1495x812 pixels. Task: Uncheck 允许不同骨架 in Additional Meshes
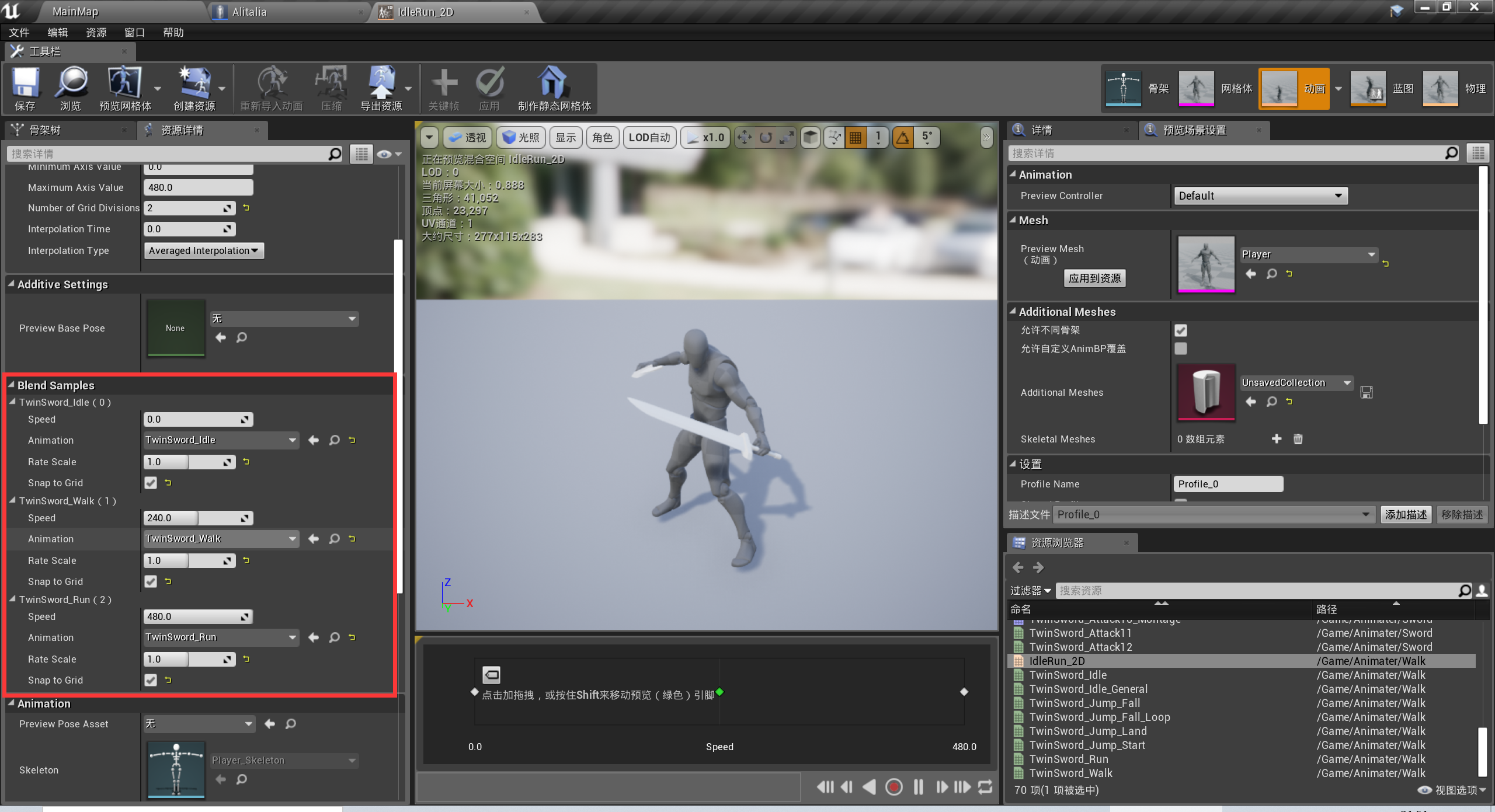1181,330
